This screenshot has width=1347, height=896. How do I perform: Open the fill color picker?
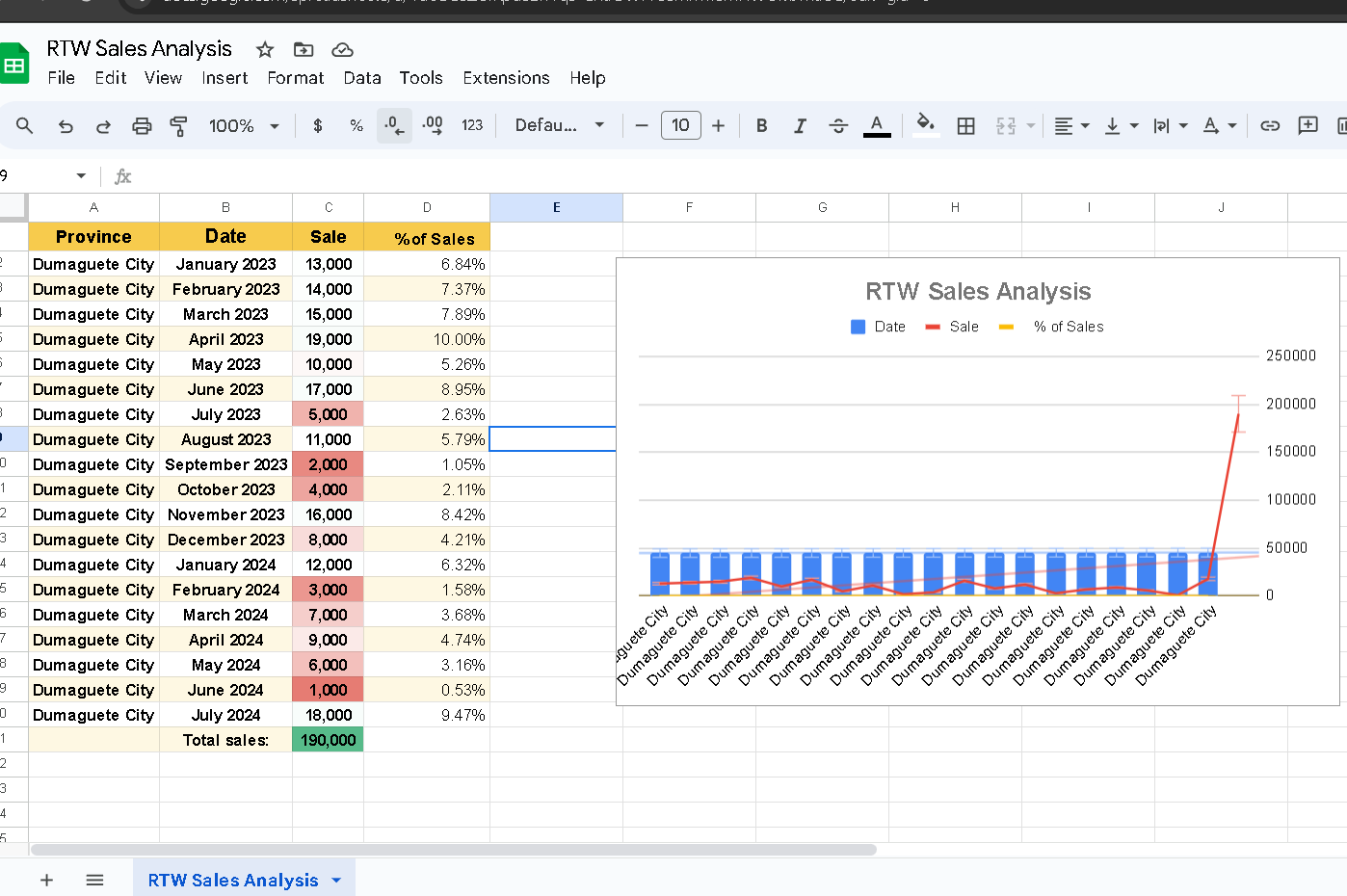[926, 125]
